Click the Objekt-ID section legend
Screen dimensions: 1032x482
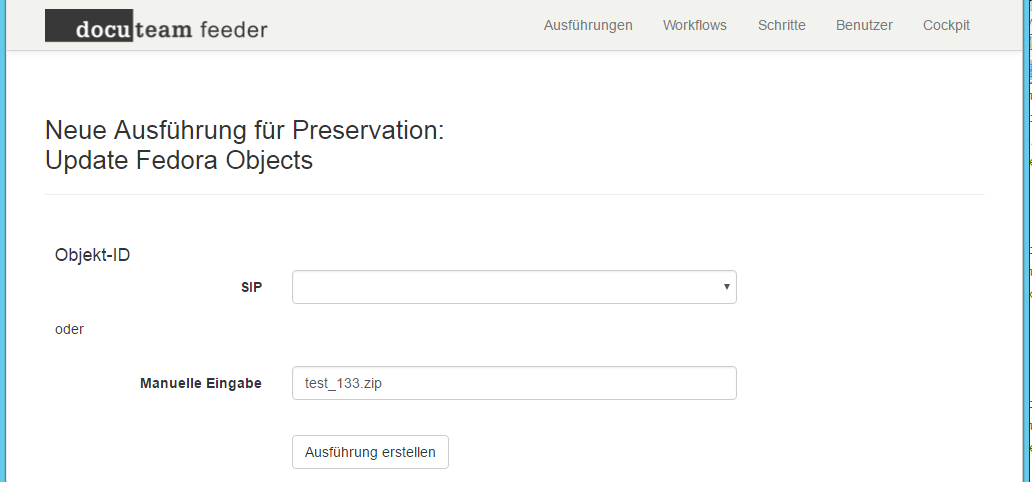click(x=92, y=255)
